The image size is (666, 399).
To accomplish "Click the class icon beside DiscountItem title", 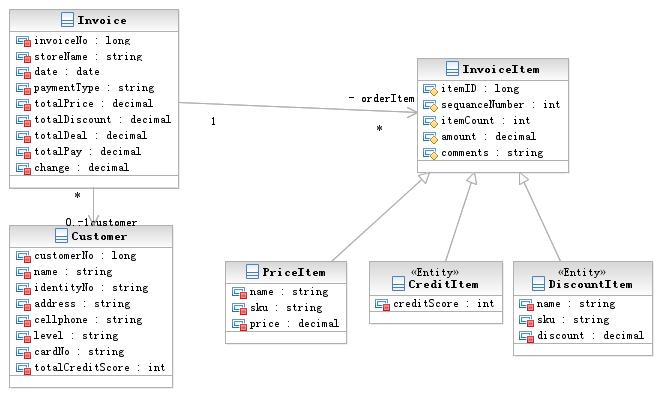I will pos(538,284).
